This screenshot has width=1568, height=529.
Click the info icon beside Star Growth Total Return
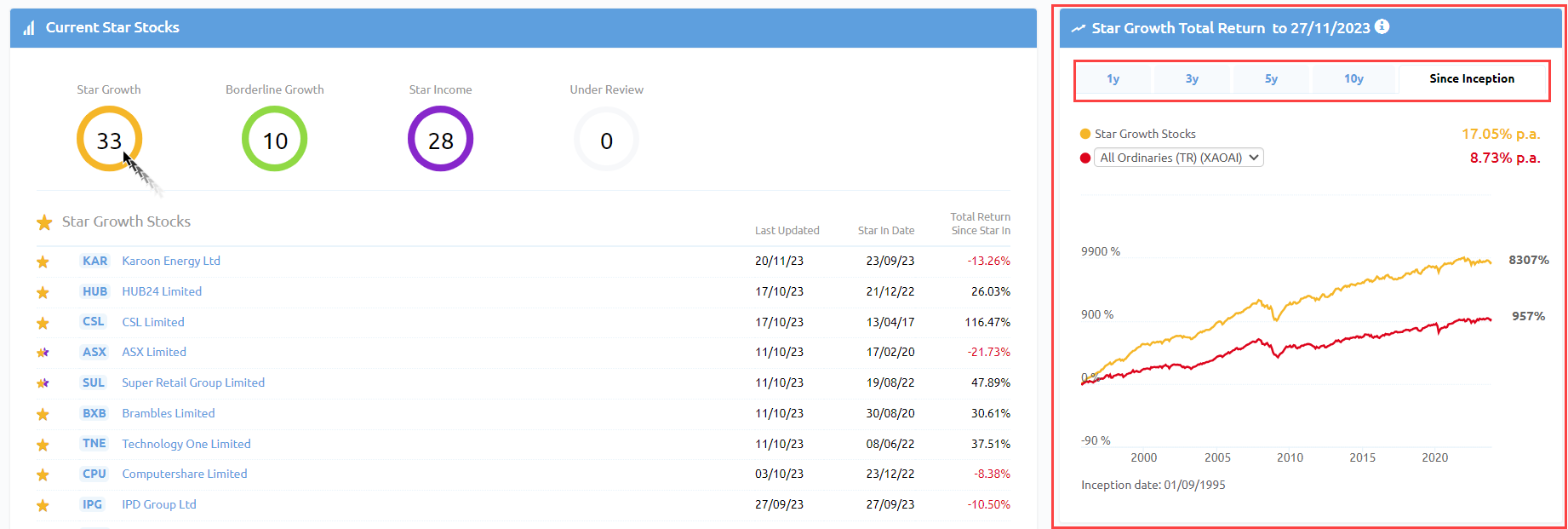coord(1382,27)
